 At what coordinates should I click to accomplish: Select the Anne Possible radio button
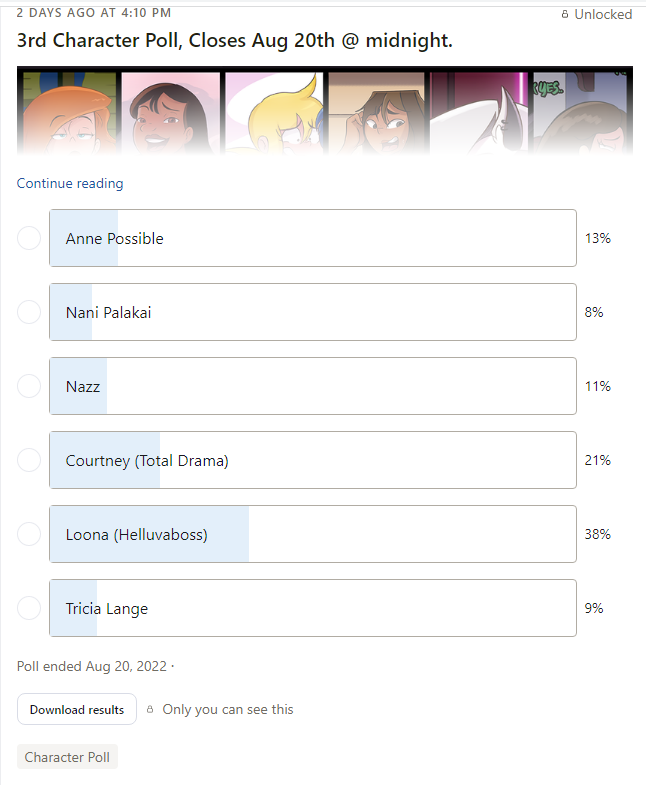pos(29,238)
